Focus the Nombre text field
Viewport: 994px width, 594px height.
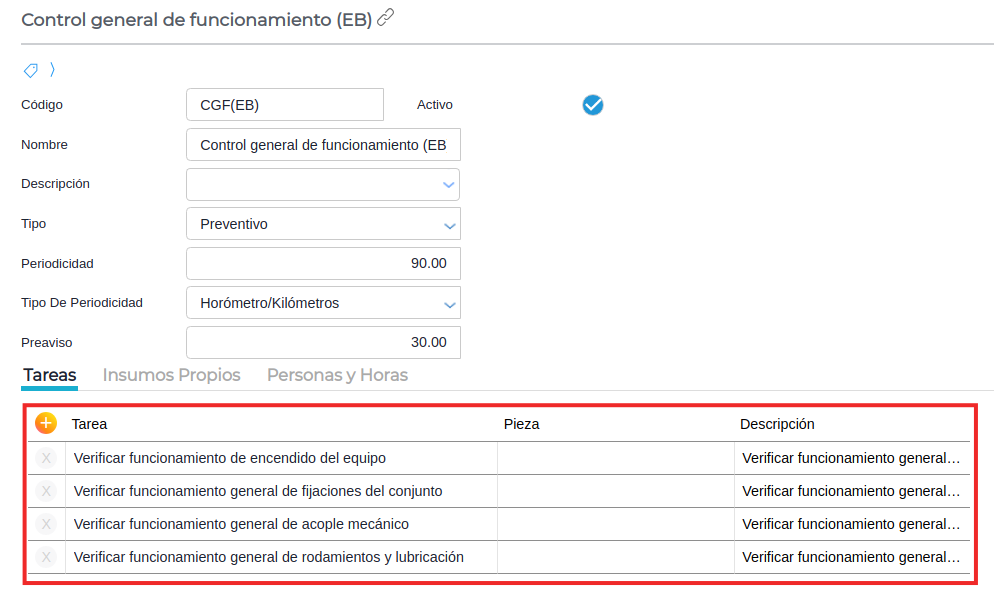pos(323,145)
